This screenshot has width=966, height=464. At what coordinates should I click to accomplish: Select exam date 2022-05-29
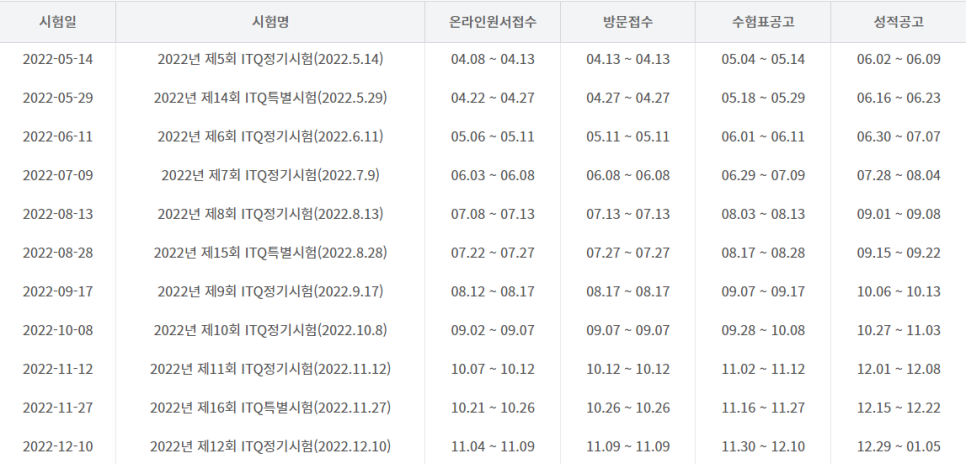point(58,98)
